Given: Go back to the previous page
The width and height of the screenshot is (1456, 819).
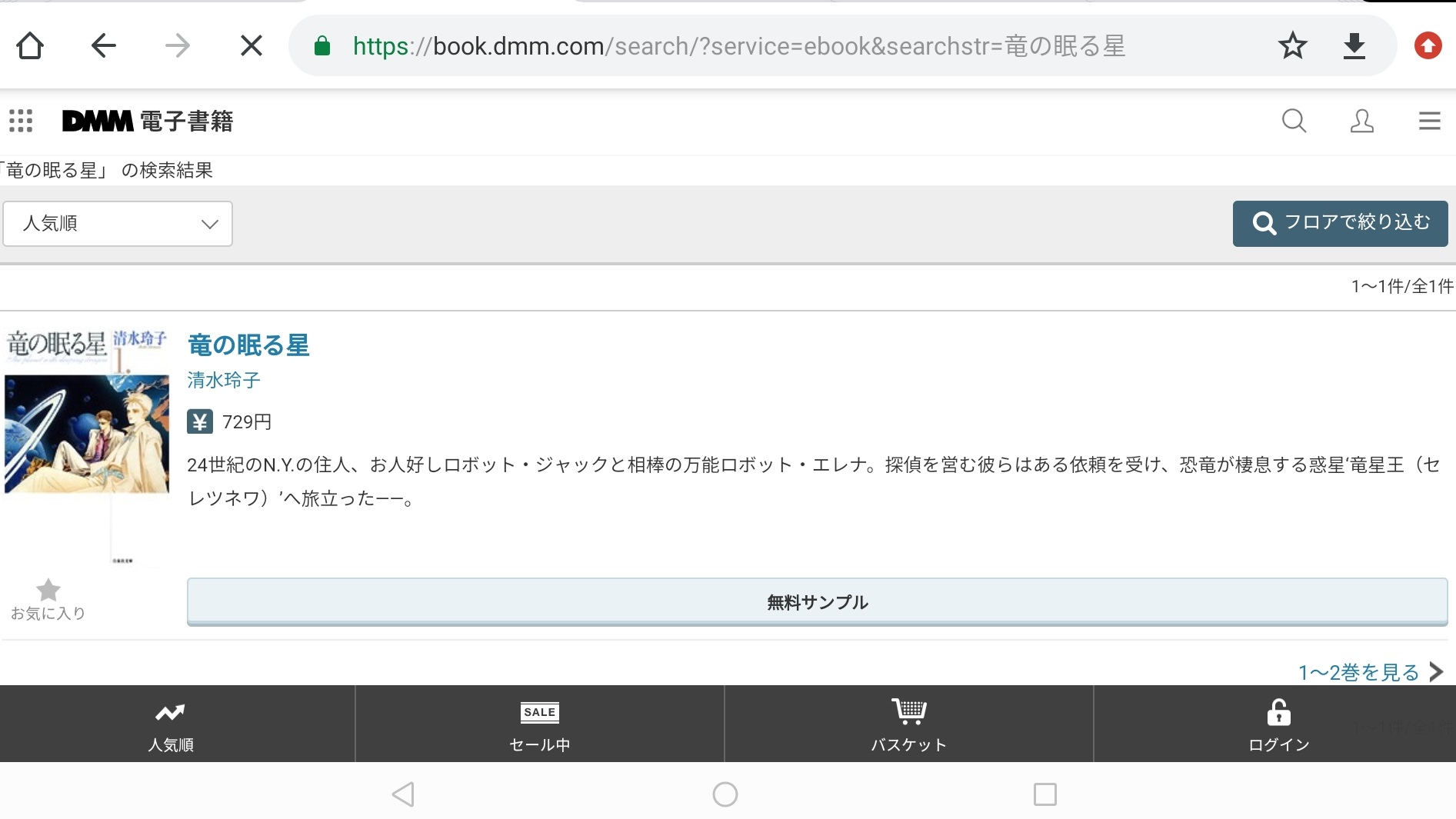Looking at the screenshot, I should coord(103,46).
